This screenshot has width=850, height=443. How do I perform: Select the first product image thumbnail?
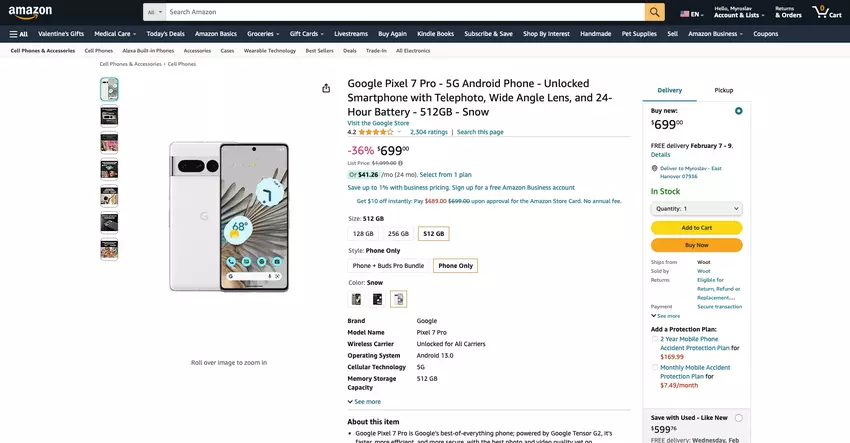tap(109, 89)
